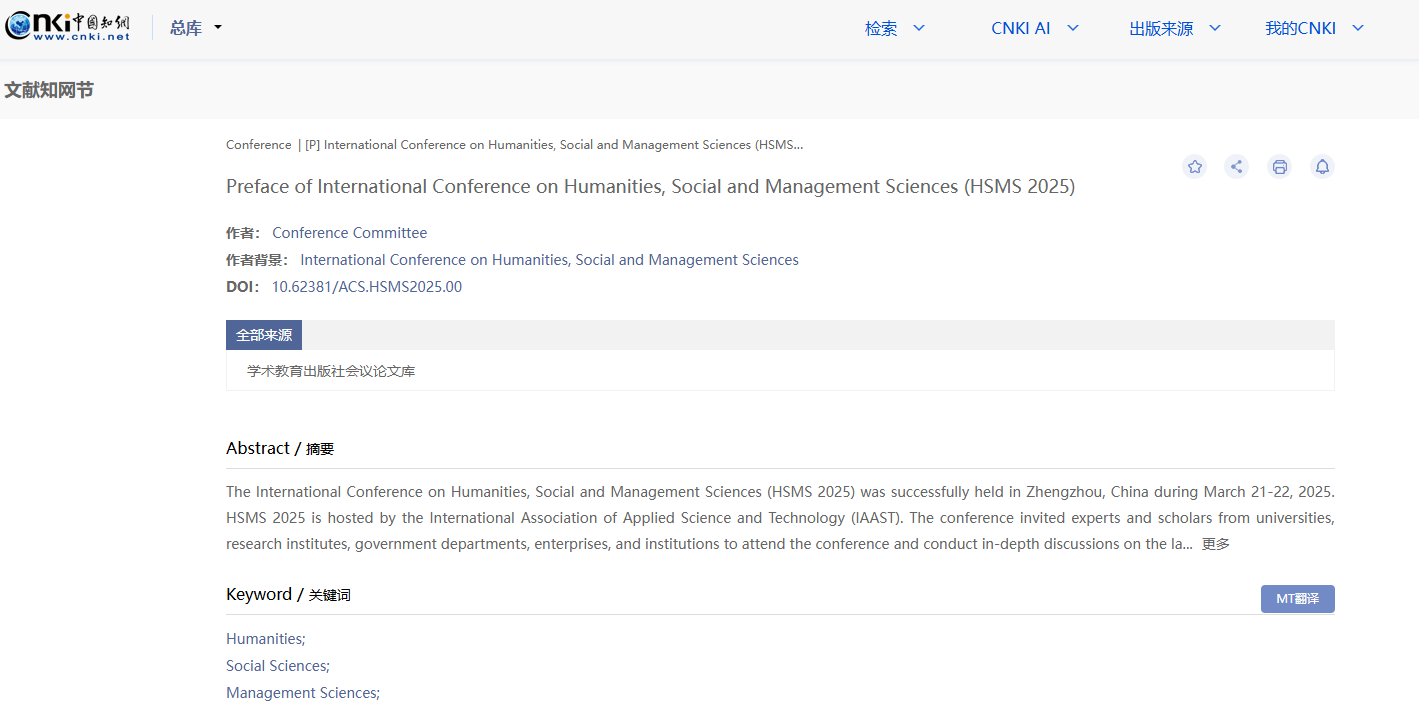The height and width of the screenshot is (724, 1419).
Task: Click the bell notification icon
Action: pos(1322,167)
